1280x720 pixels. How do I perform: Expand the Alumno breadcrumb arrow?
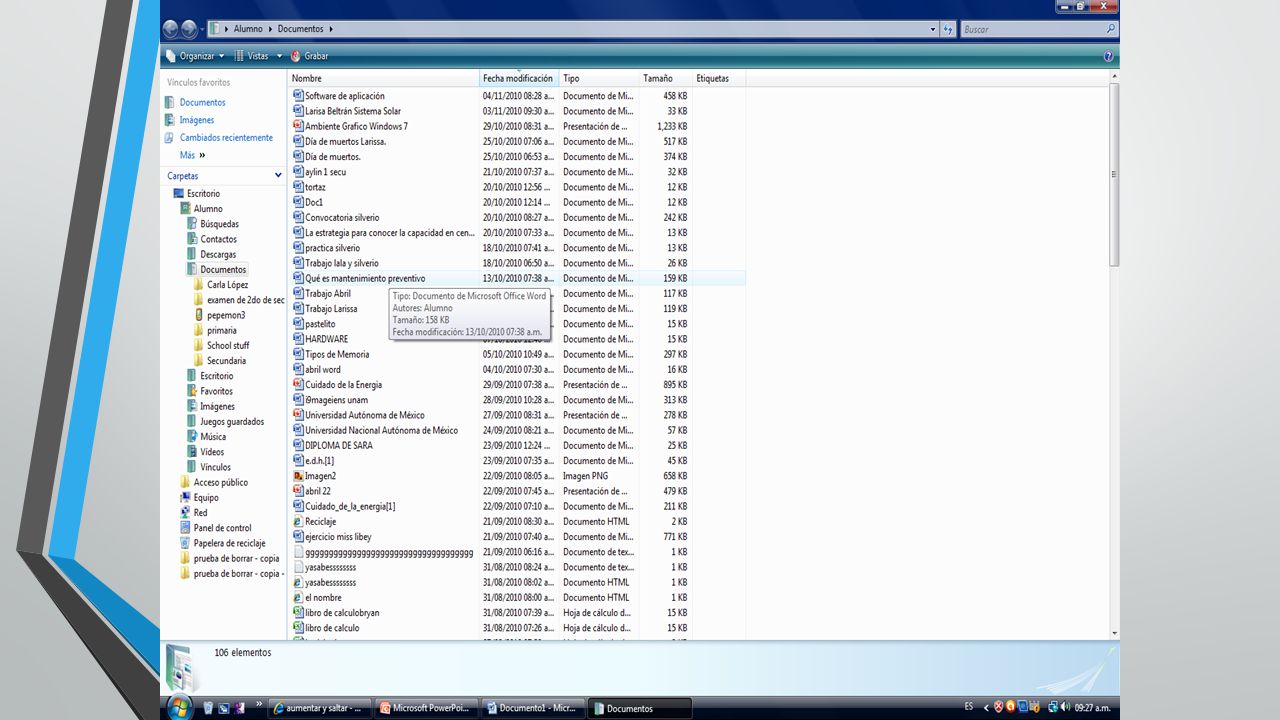tap(270, 29)
